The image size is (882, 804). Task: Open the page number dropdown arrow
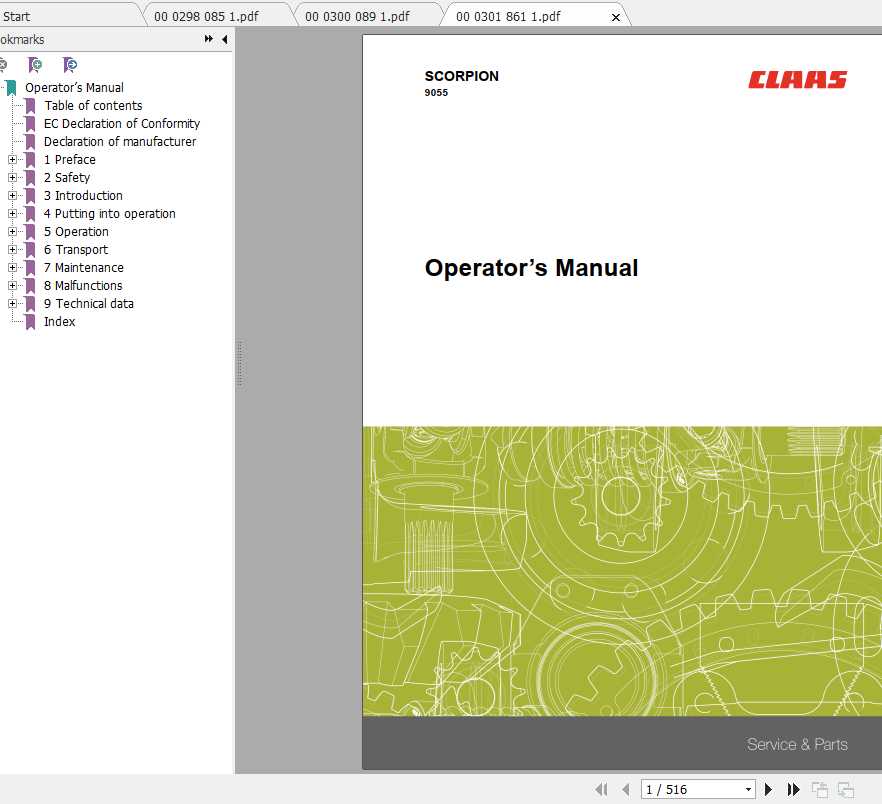[x=749, y=789]
